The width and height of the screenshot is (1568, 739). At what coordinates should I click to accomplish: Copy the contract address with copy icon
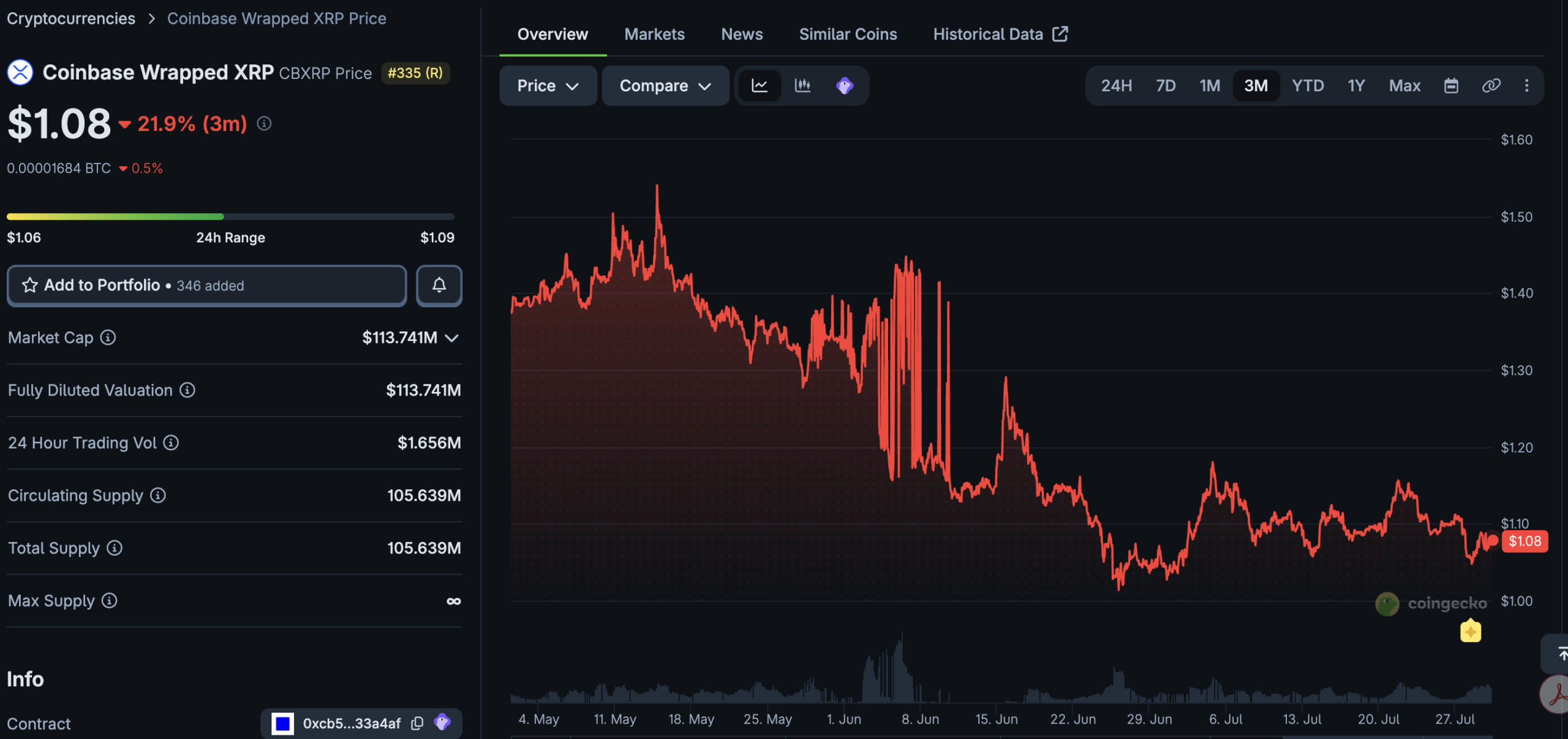pyautogui.click(x=417, y=724)
